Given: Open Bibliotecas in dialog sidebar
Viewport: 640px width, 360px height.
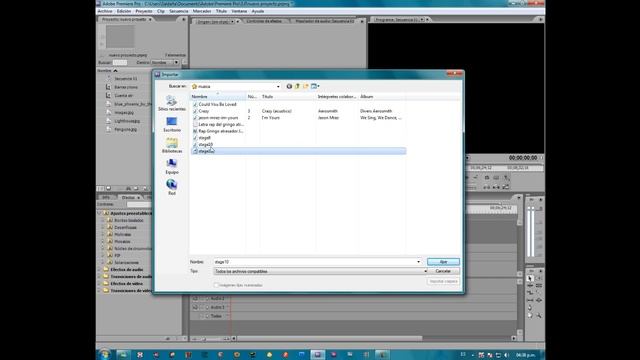Looking at the screenshot, I should click(172, 146).
